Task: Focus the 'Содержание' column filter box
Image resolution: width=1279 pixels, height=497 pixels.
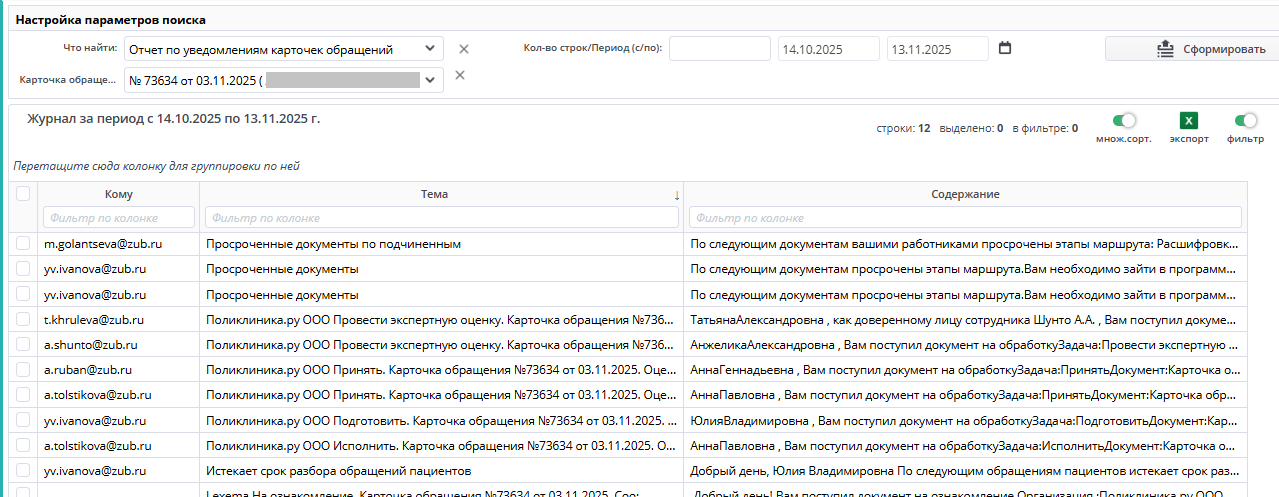Action: point(965,217)
